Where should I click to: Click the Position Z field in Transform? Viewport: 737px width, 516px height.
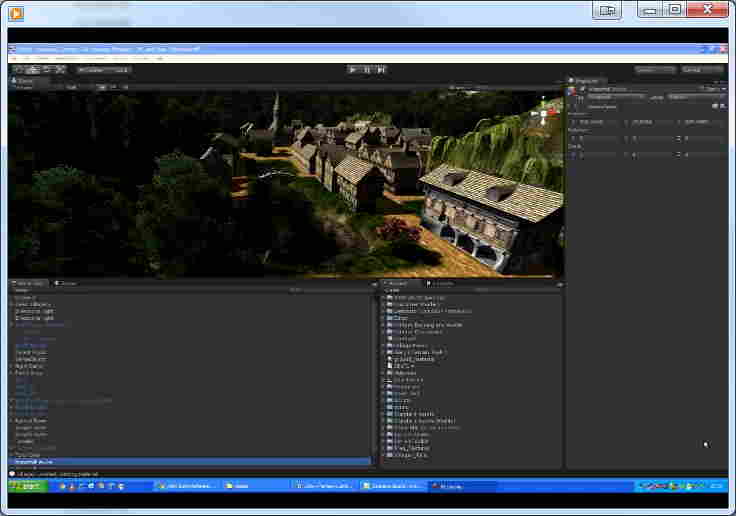(704, 122)
